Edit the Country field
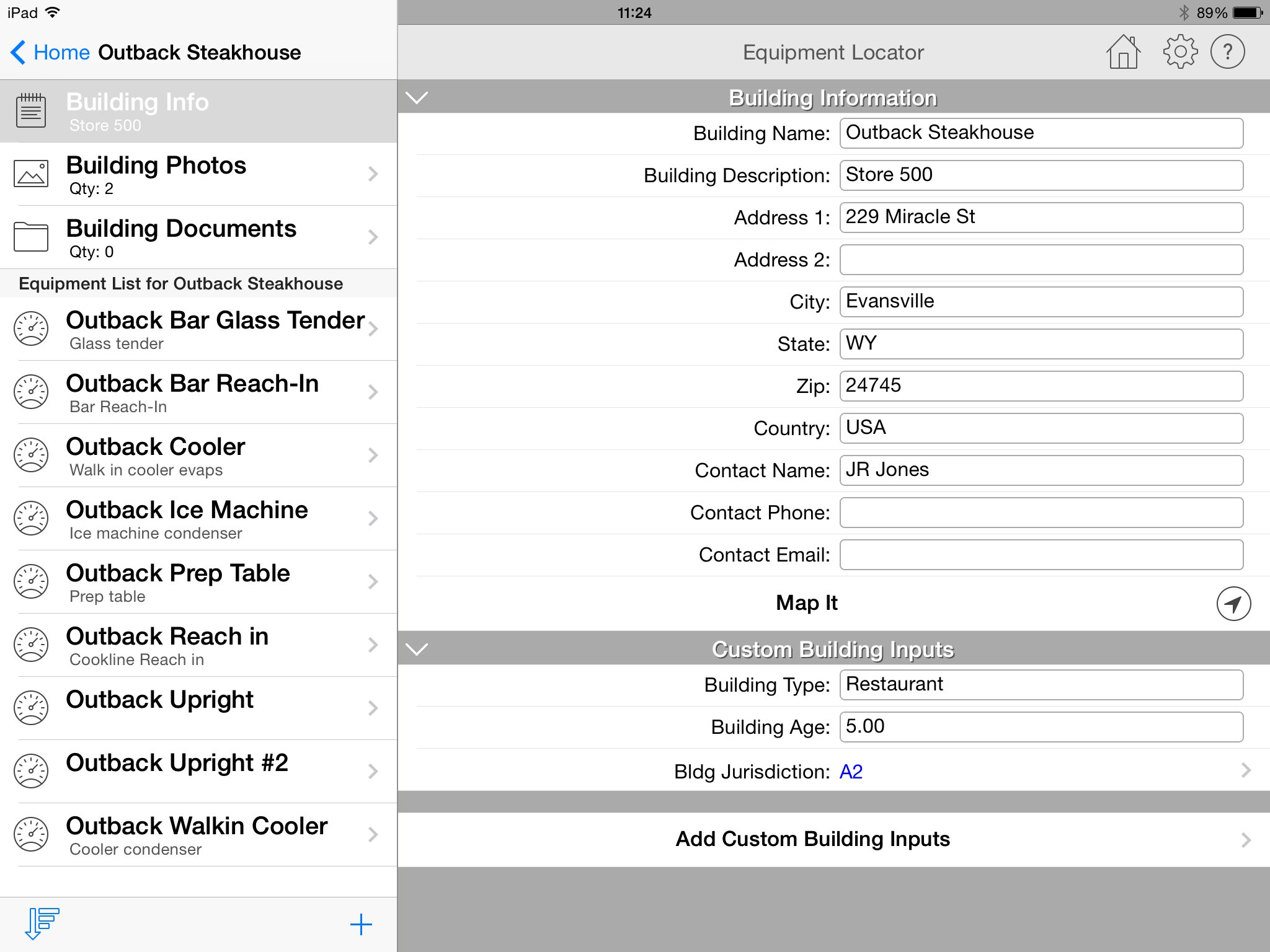The width and height of the screenshot is (1270, 952). [x=1041, y=428]
